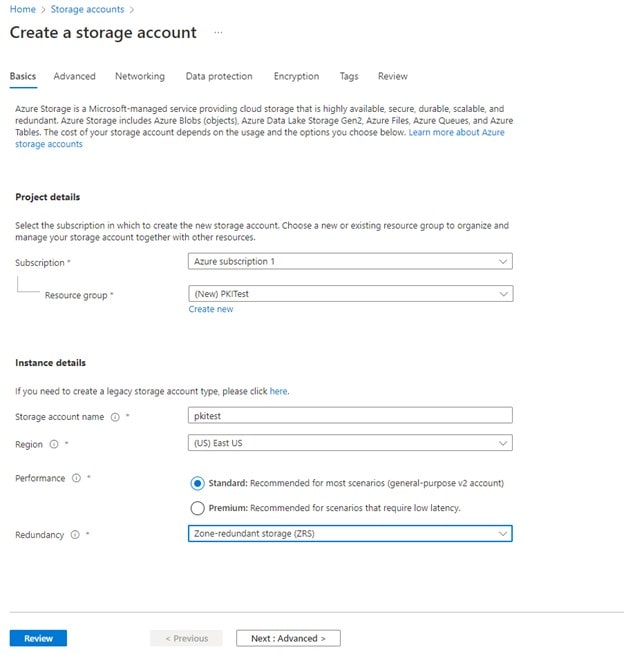
Task: Open the Subscription dropdown
Action: tap(350, 261)
